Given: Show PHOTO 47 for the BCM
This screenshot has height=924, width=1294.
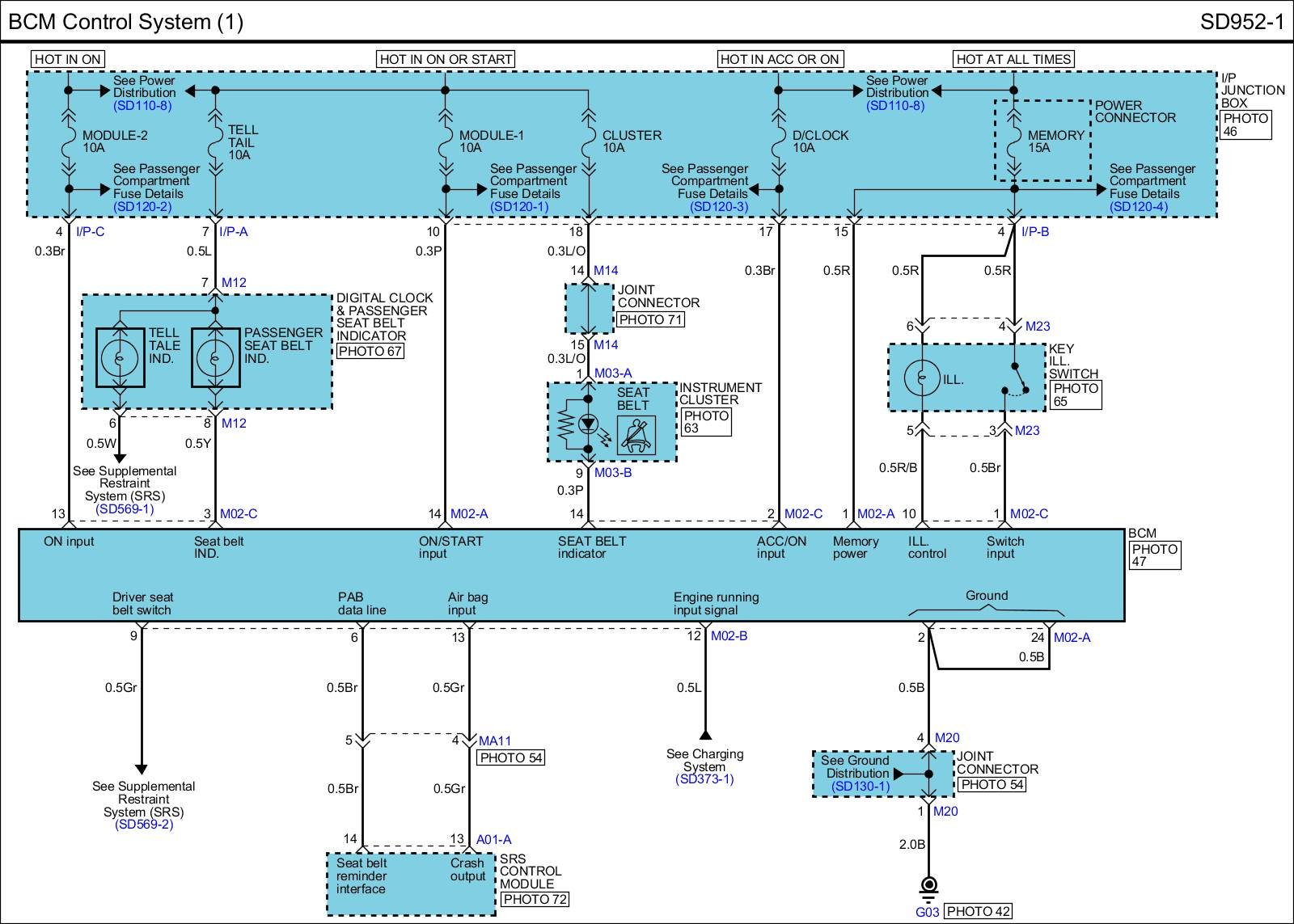Looking at the screenshot, I should tap(1155, 555).
